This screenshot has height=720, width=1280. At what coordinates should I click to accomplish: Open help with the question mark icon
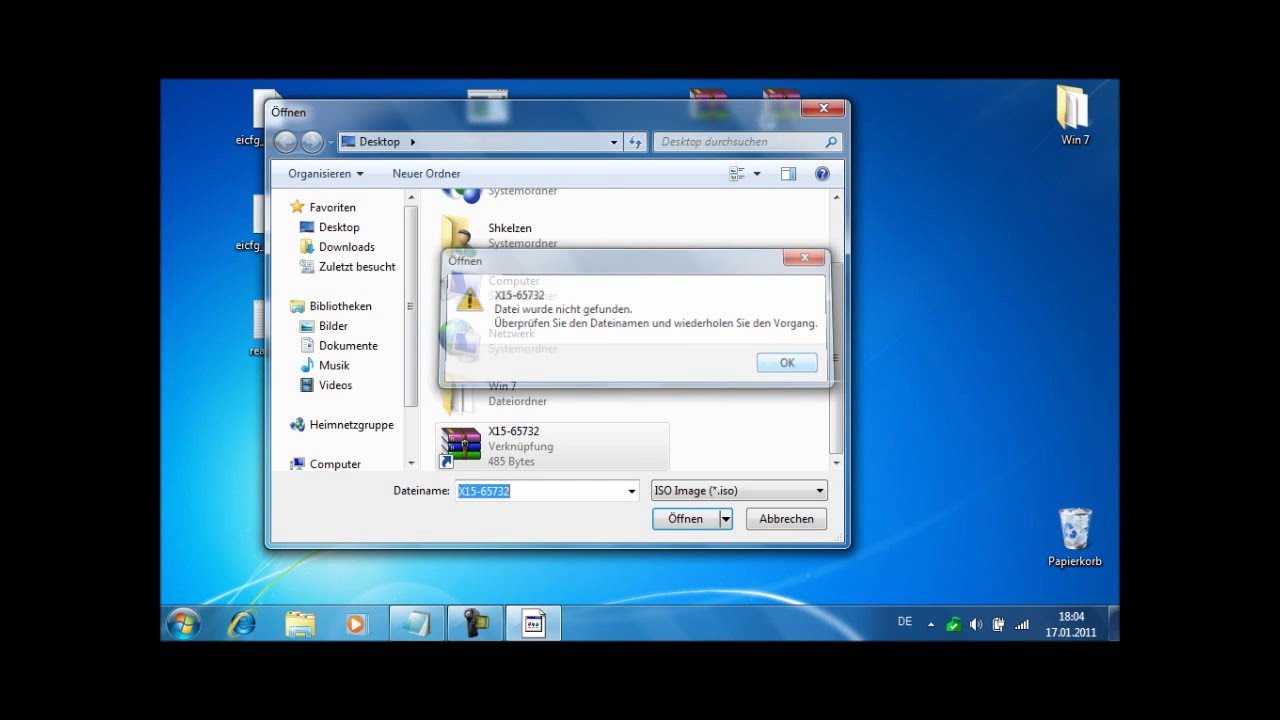click(x=822, y=174)
